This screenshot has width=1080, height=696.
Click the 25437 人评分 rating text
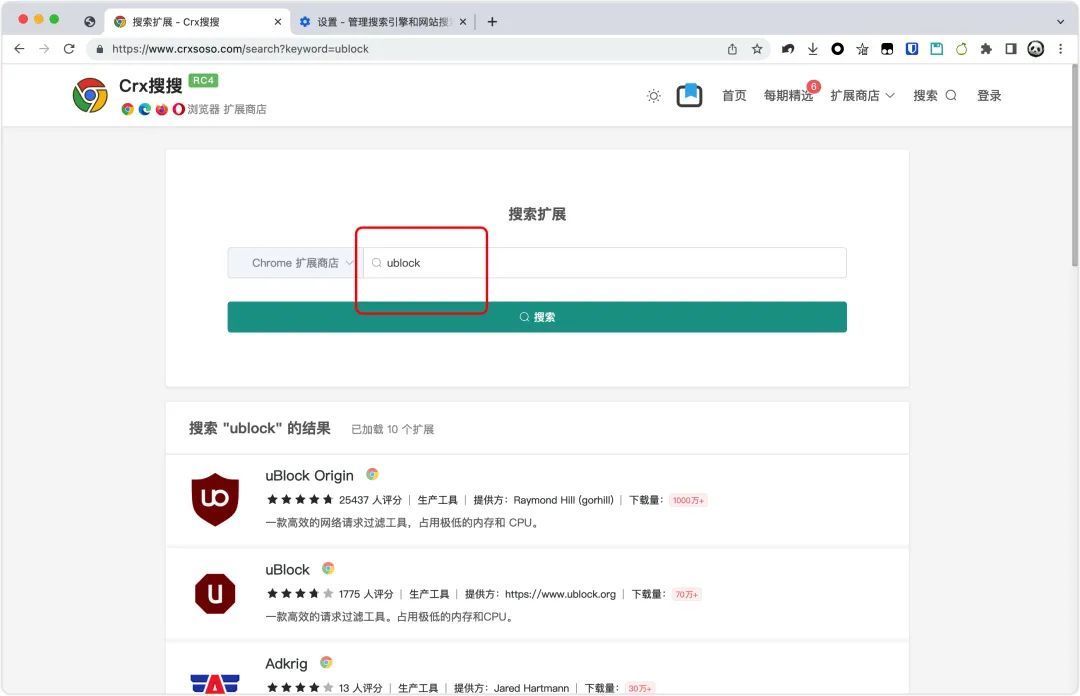coord(370,500)
